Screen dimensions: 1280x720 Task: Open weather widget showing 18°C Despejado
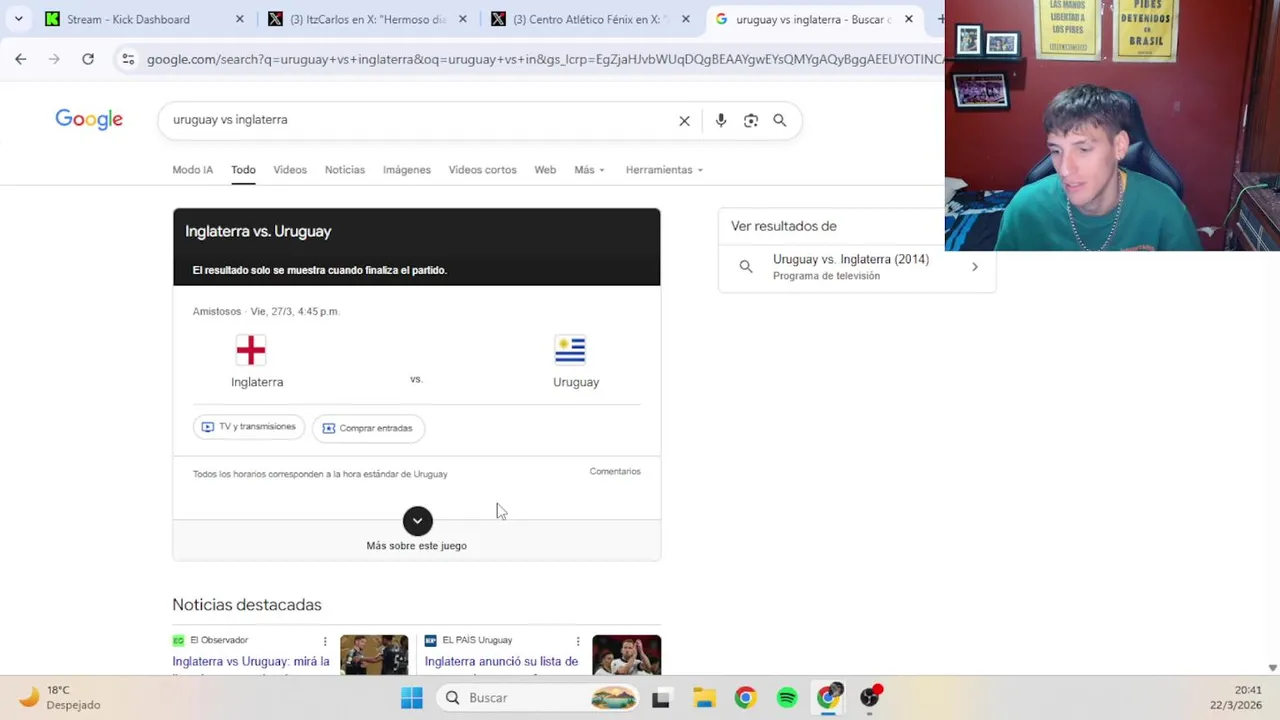(60, 697)
